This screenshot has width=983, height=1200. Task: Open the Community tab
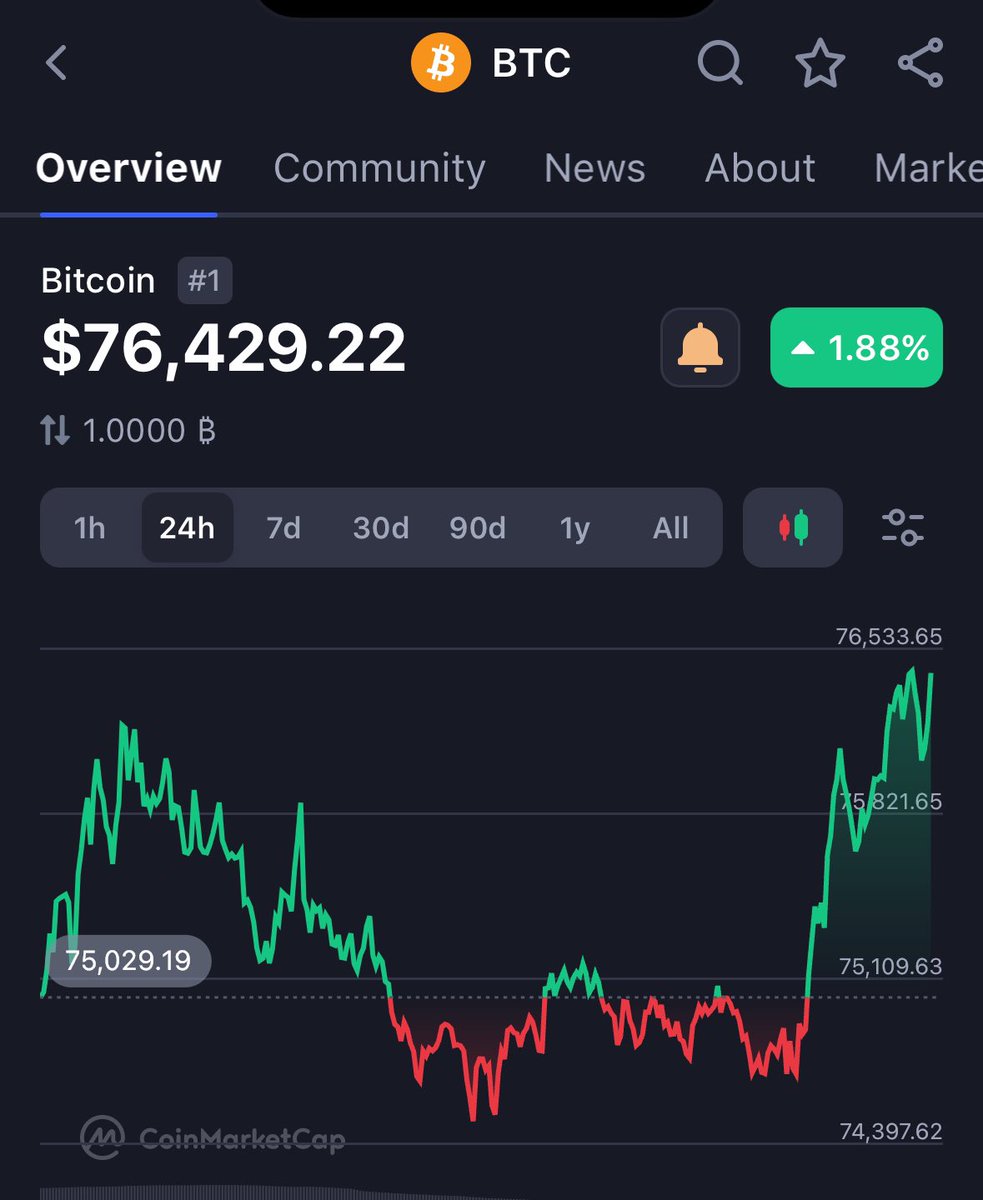(x=380, y=168)
